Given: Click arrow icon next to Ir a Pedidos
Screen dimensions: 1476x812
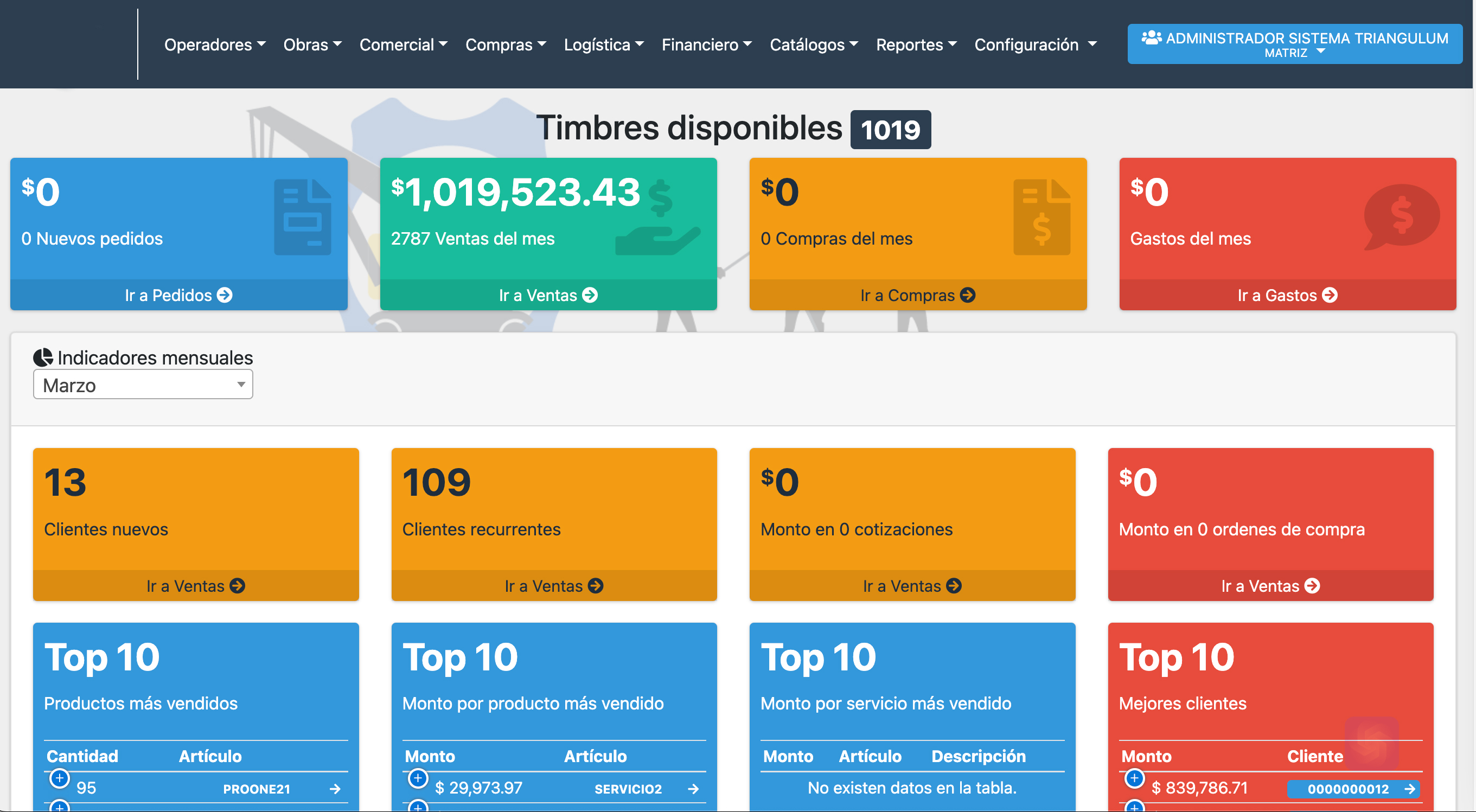Looking at the screenshot, I should [225, 295].
